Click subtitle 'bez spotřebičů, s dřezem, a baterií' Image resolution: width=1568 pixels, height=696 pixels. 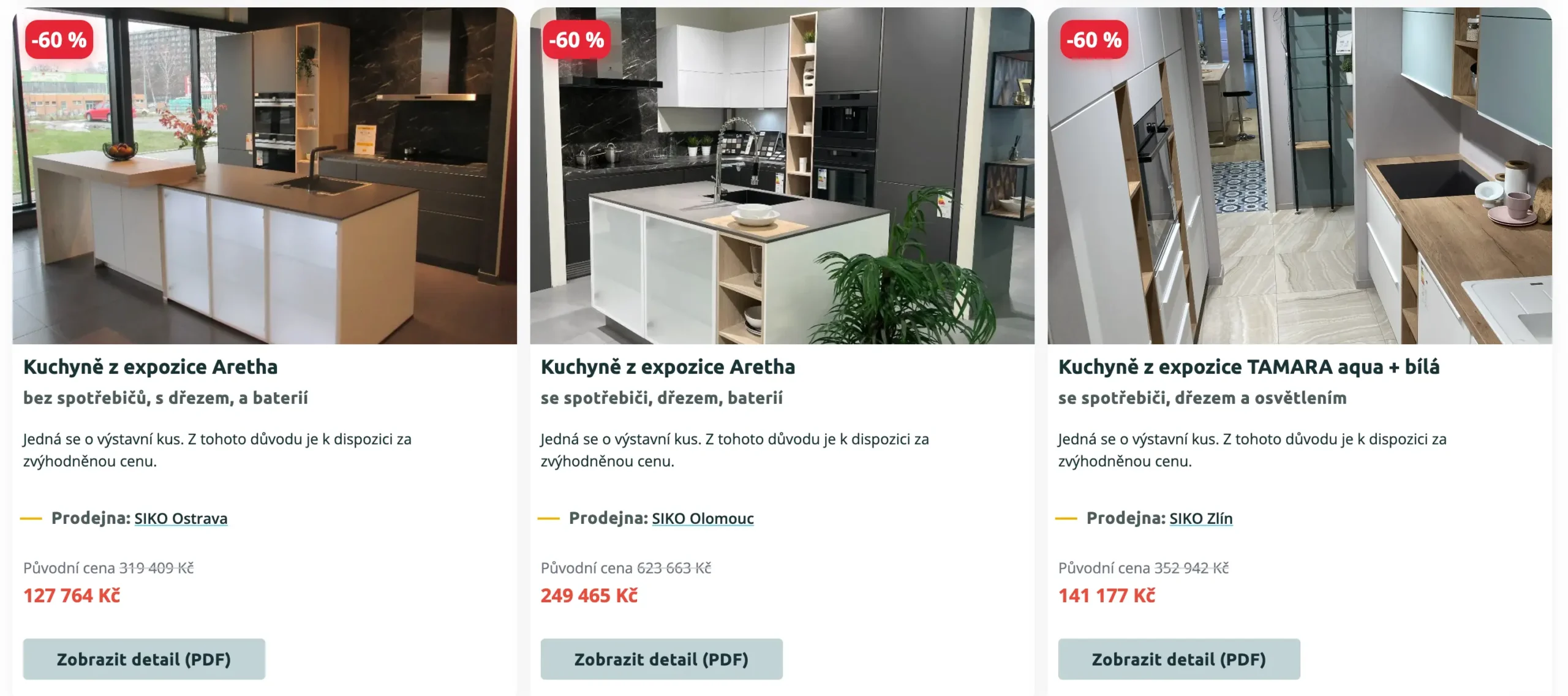pos(165,398)
